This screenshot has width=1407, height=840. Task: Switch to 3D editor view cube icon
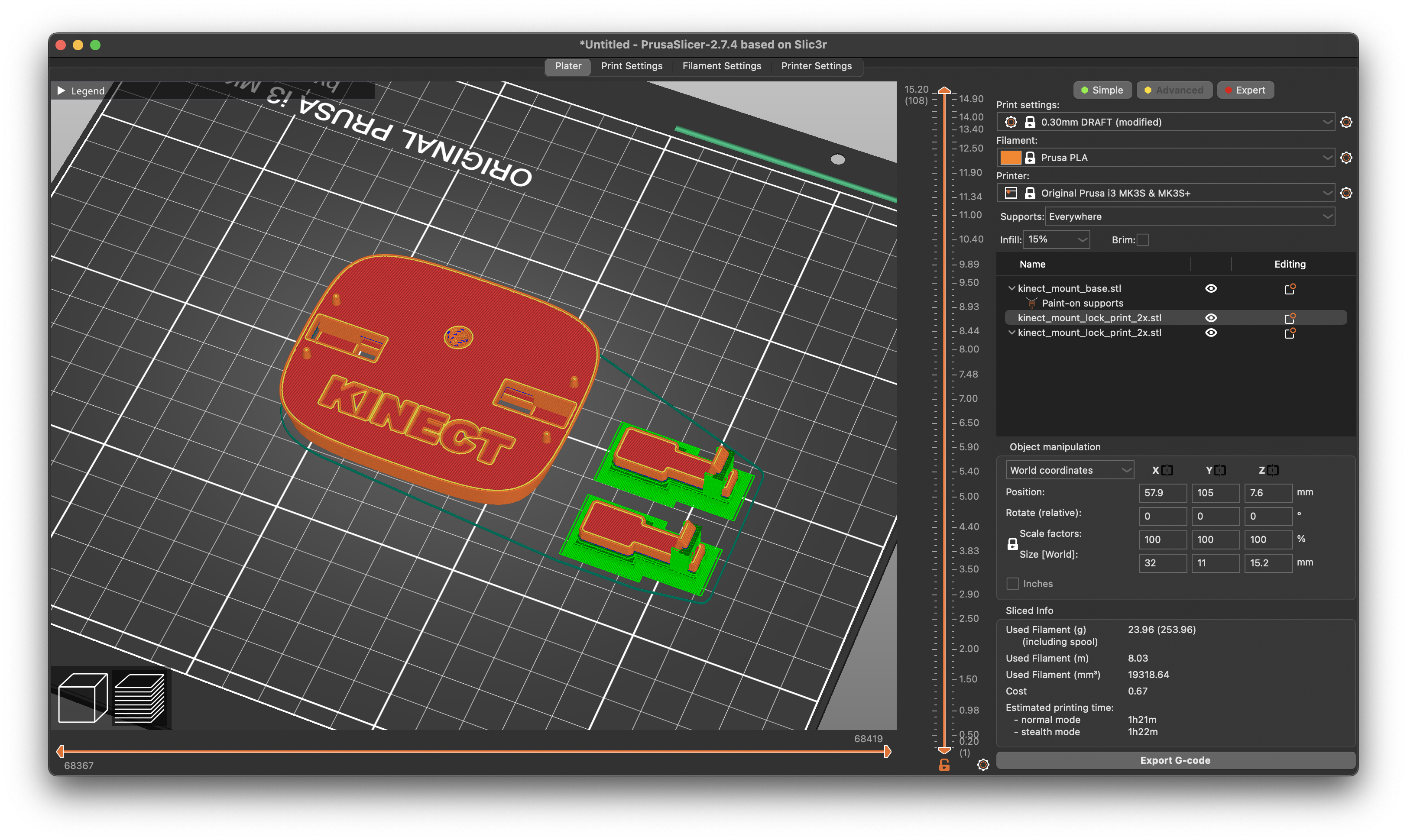tap(83, 698)
